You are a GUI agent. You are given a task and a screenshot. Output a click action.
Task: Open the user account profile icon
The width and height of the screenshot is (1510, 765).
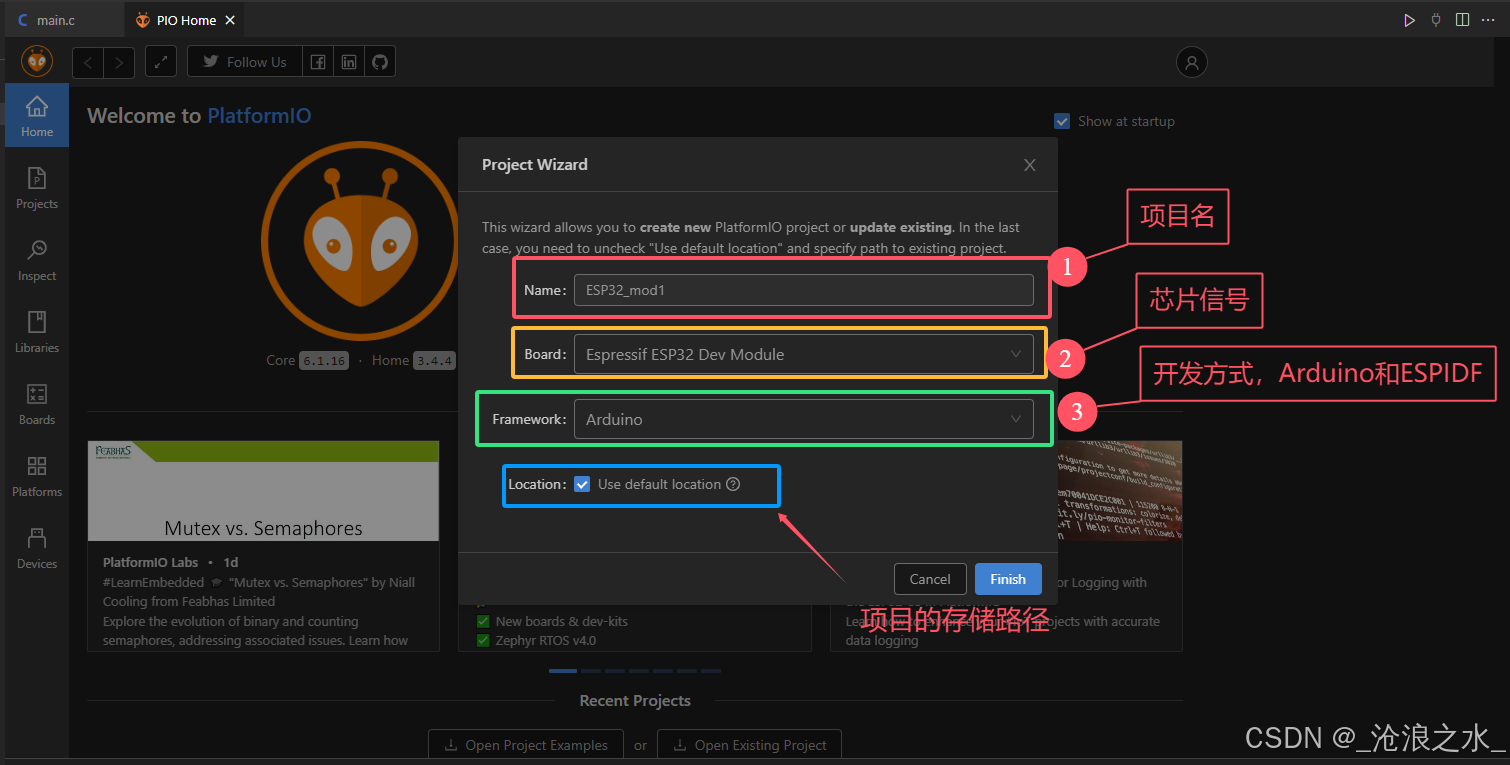pyautogui.click(x=1191, y=62)
